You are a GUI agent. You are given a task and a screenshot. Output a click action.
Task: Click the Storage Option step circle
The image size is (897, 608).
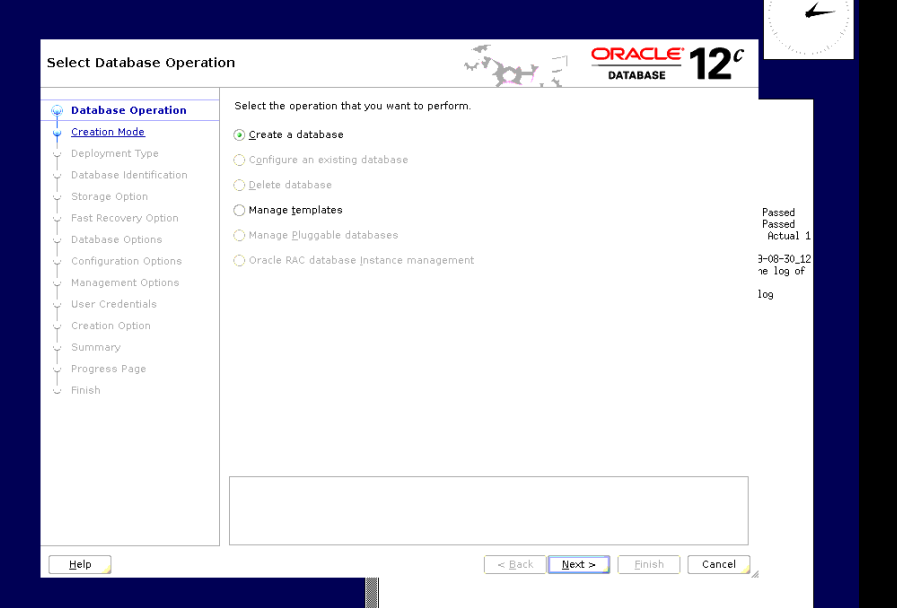[58, 196]
